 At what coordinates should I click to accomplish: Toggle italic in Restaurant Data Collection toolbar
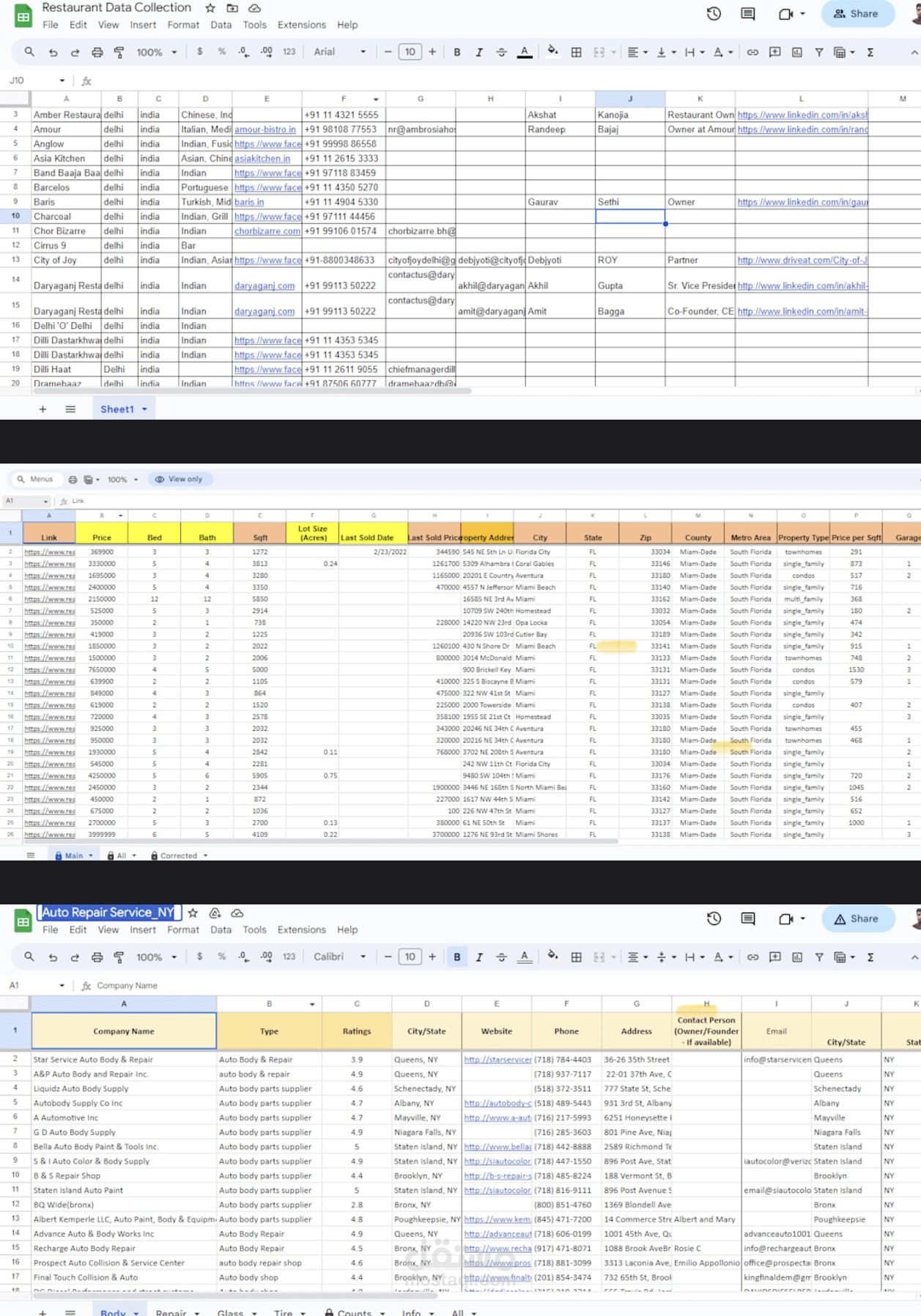[x=479, y=52]
